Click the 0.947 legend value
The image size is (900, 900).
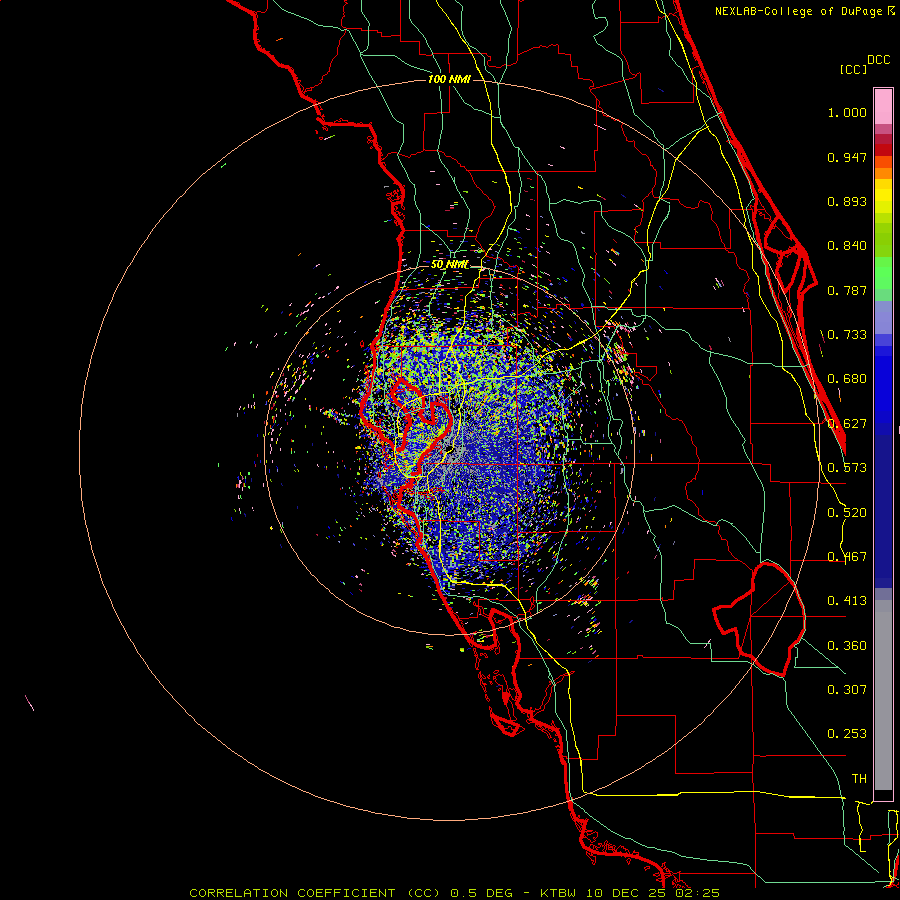point(847,157)
